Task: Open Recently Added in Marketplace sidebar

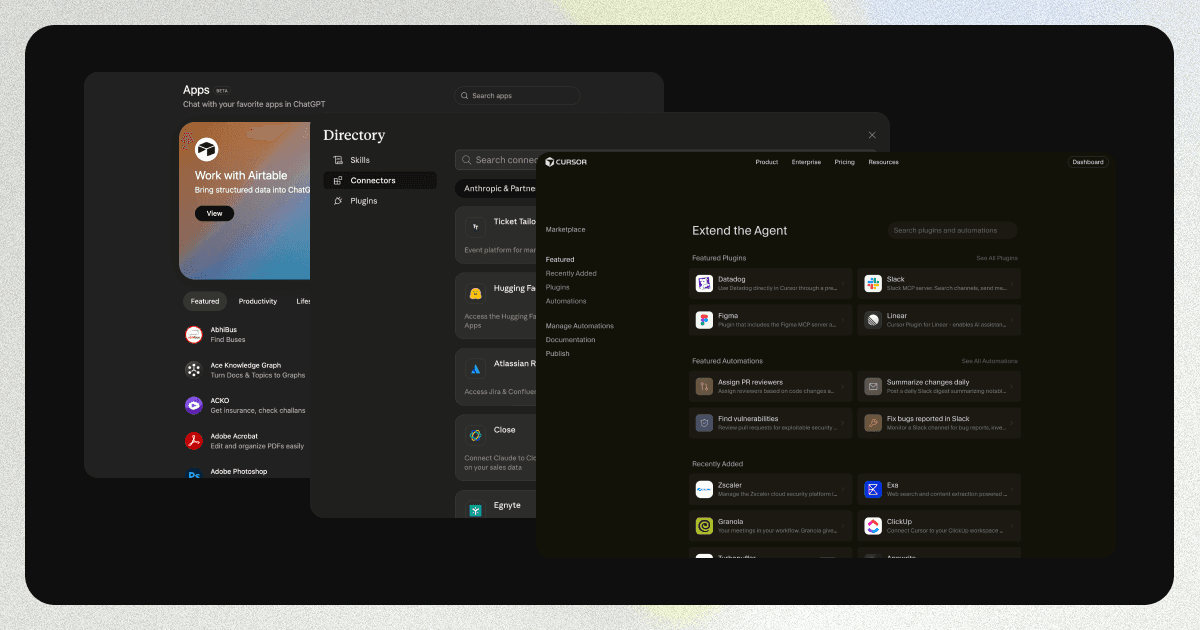Action: (x=571, y=273)
